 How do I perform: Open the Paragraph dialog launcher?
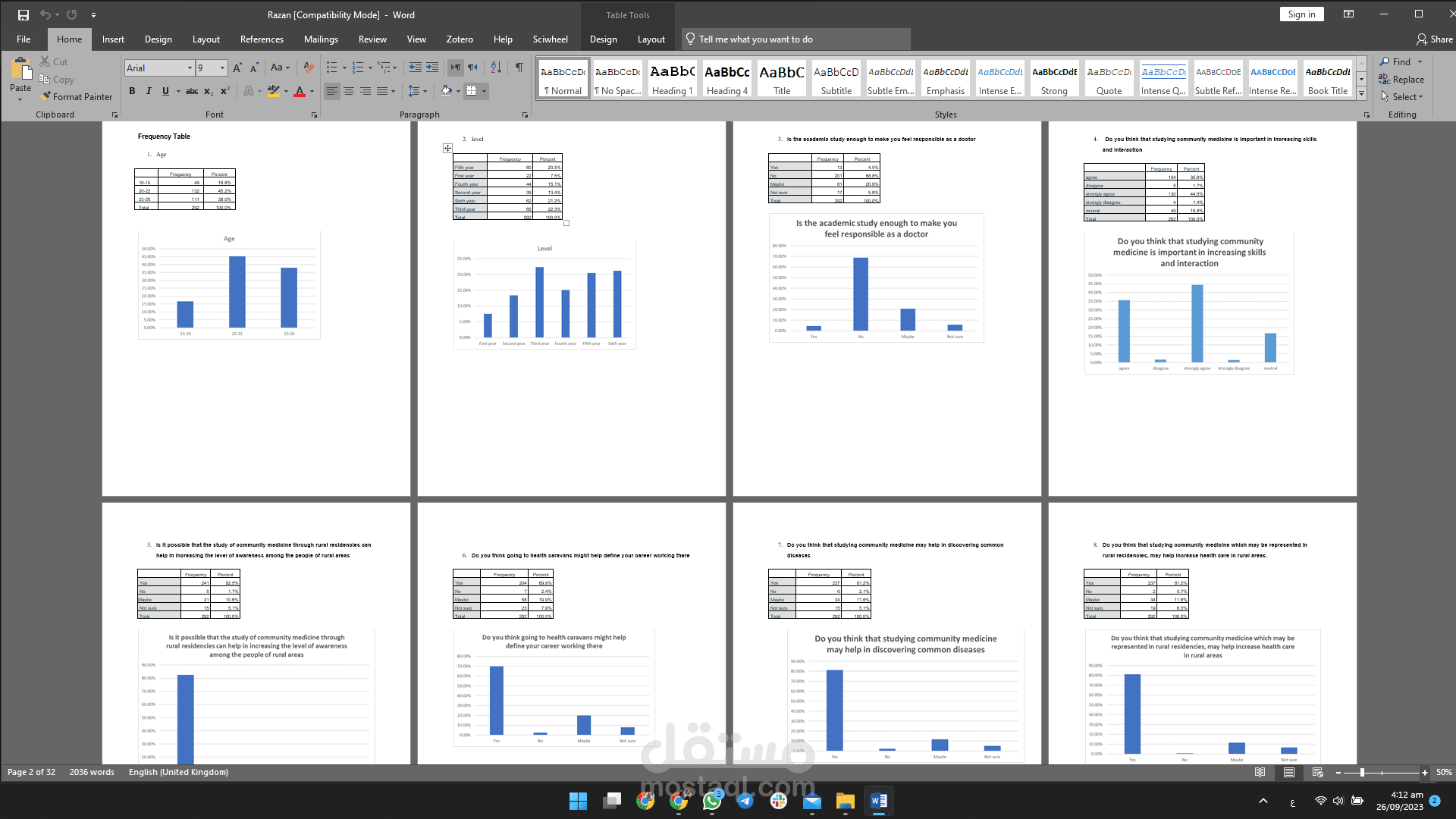tap(525, 115)
